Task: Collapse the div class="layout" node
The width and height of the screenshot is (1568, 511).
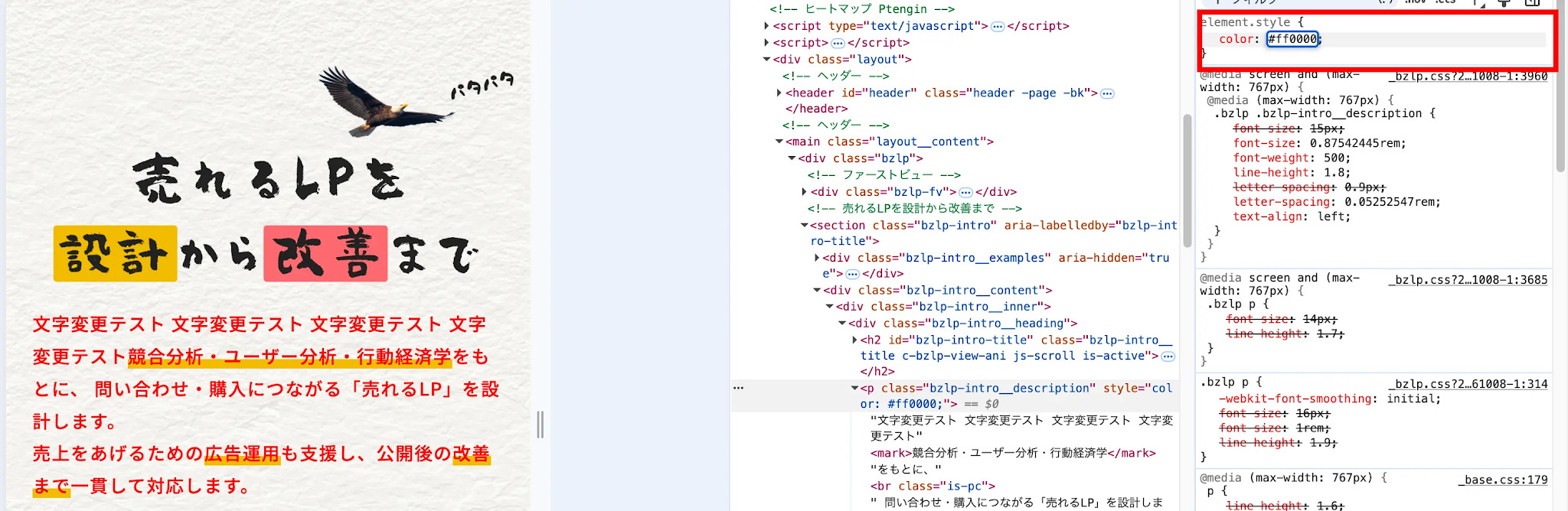Action: pyautogui.click(x=766, y=60)
